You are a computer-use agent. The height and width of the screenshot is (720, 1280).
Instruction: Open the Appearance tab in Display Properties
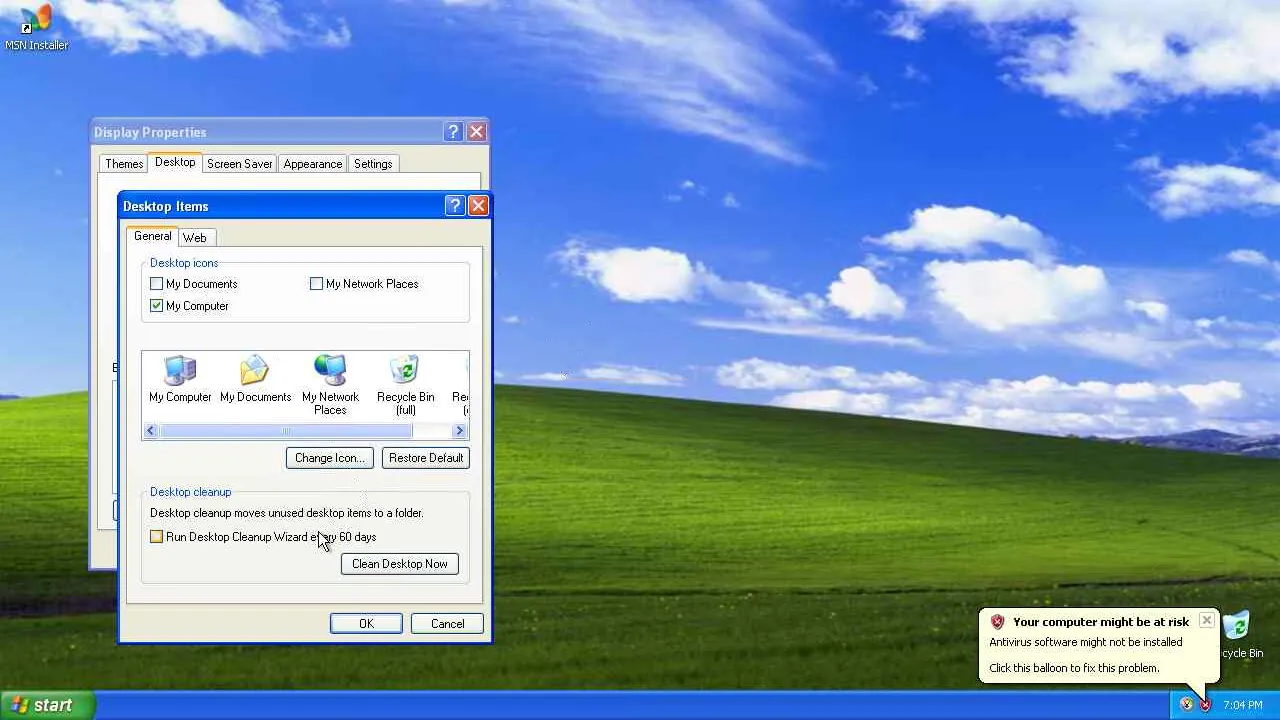tap(312, 164)
